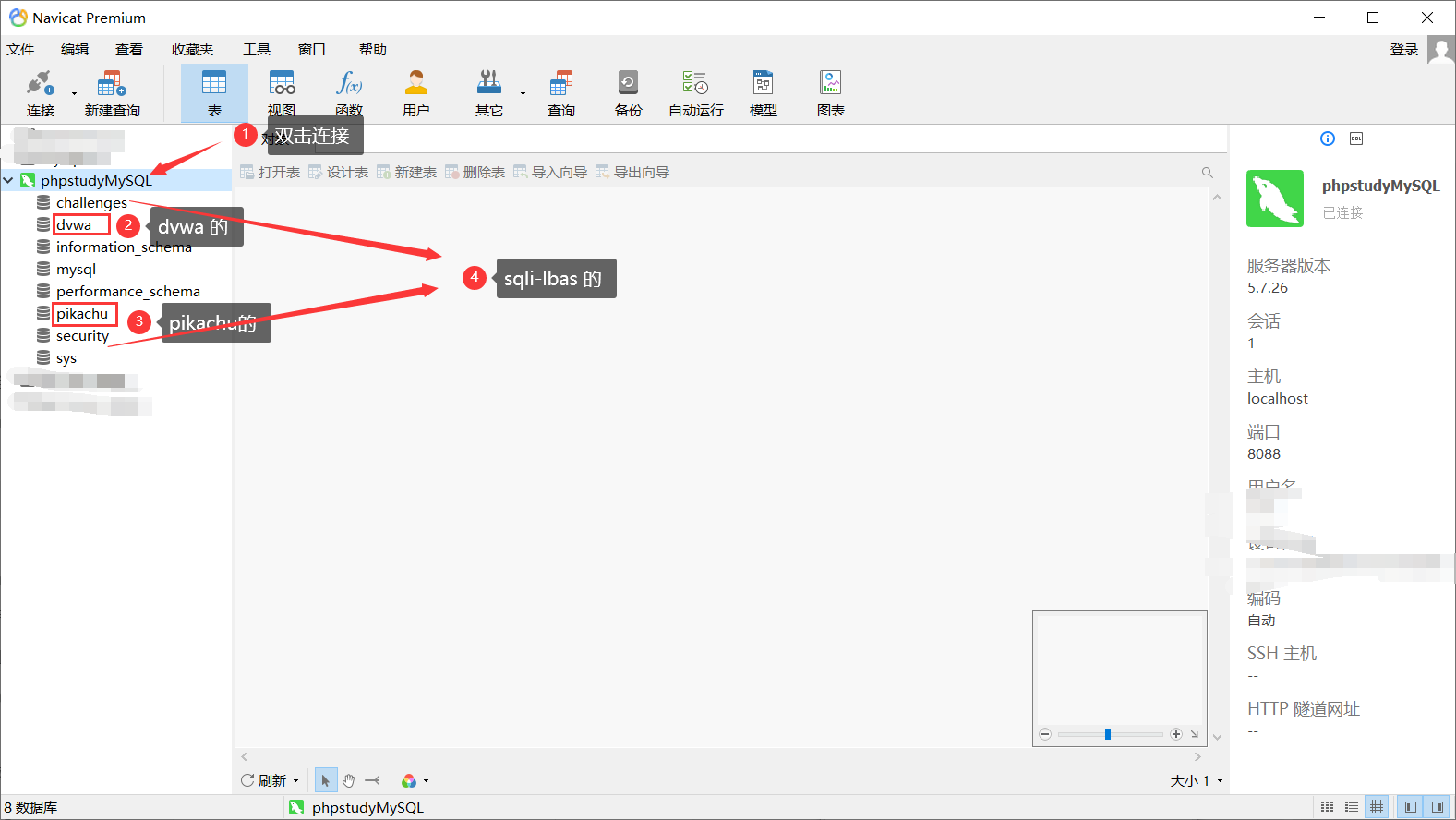Select the hand pan tool at bottom
The height and width of the screenshot is (820, 1456).
(x=349, y=780)
